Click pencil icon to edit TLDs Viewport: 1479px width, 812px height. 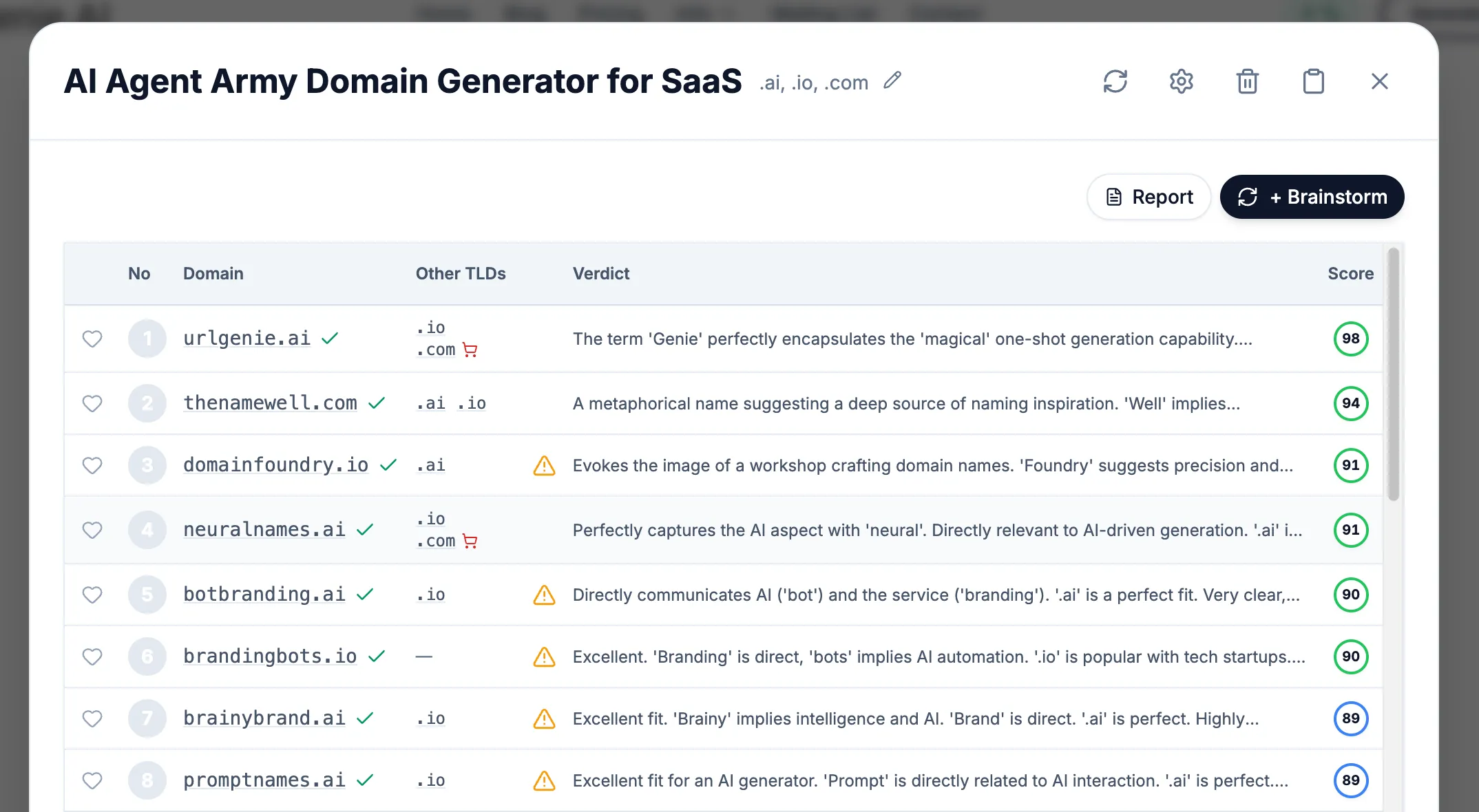[892, 81]
